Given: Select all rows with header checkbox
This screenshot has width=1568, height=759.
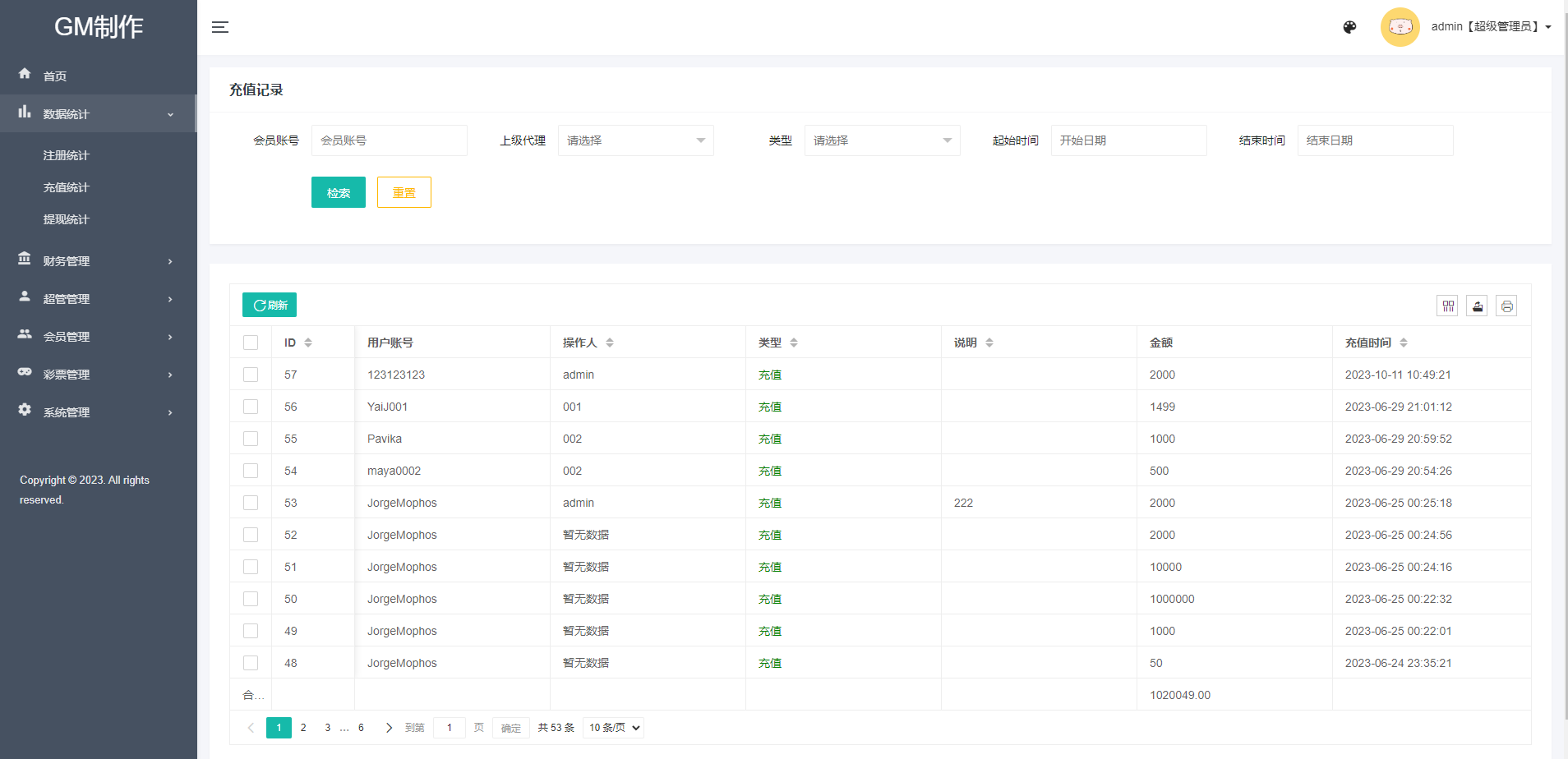Looking at the screenshot, I should coord(251,343).
